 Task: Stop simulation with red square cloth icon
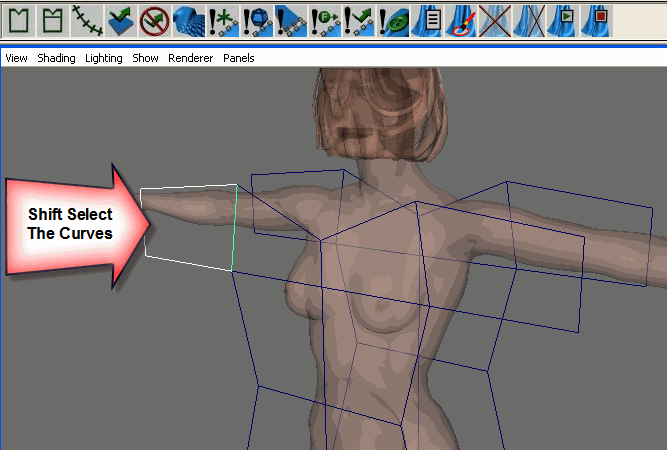coord(599,17)
